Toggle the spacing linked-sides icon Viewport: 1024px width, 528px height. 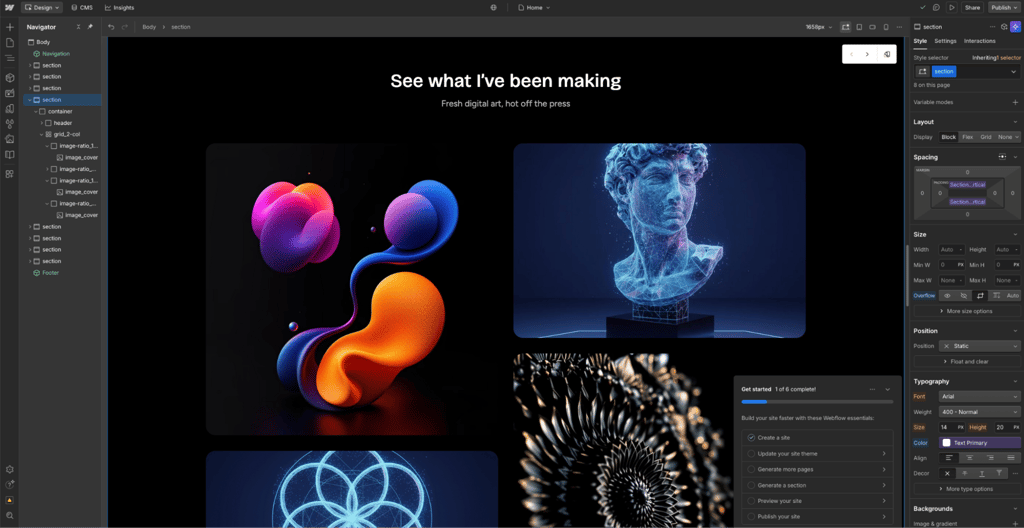[x=1002, y=157]
